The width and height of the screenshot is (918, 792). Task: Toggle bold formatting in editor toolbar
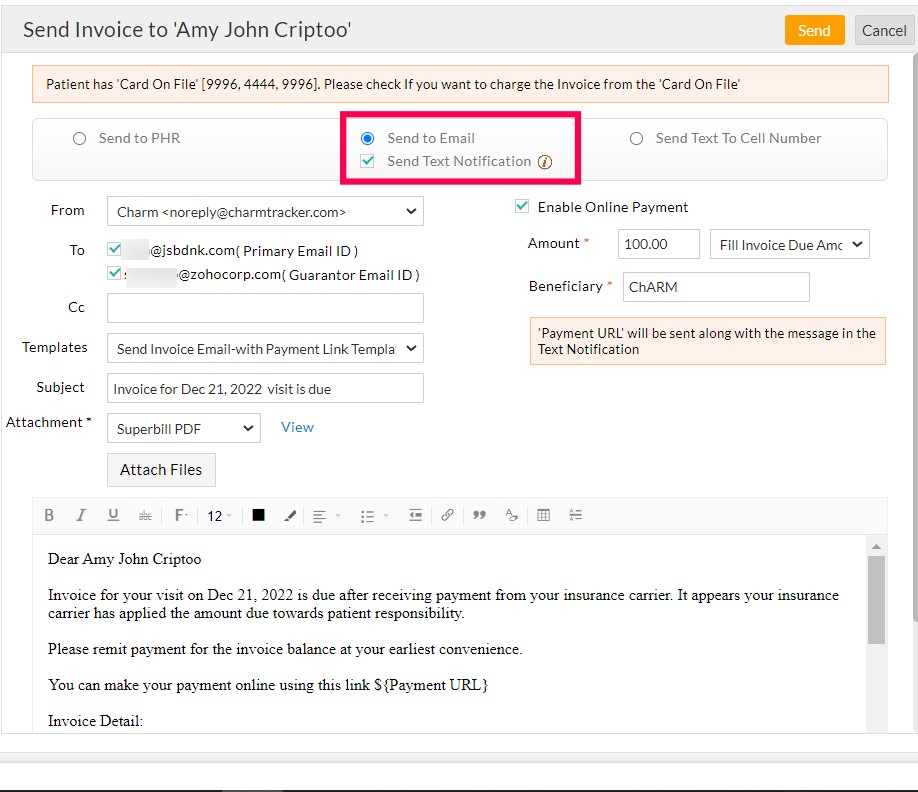point(49,516)
